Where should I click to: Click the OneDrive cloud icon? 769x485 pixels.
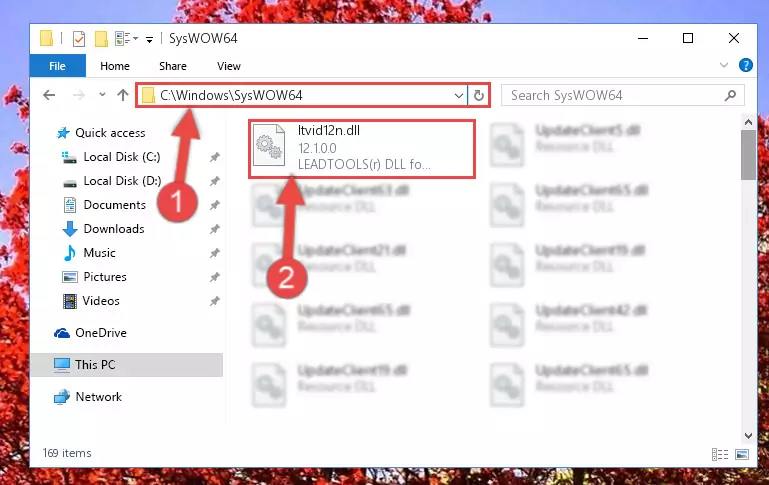pyautogui.click(x=62, y=333)
